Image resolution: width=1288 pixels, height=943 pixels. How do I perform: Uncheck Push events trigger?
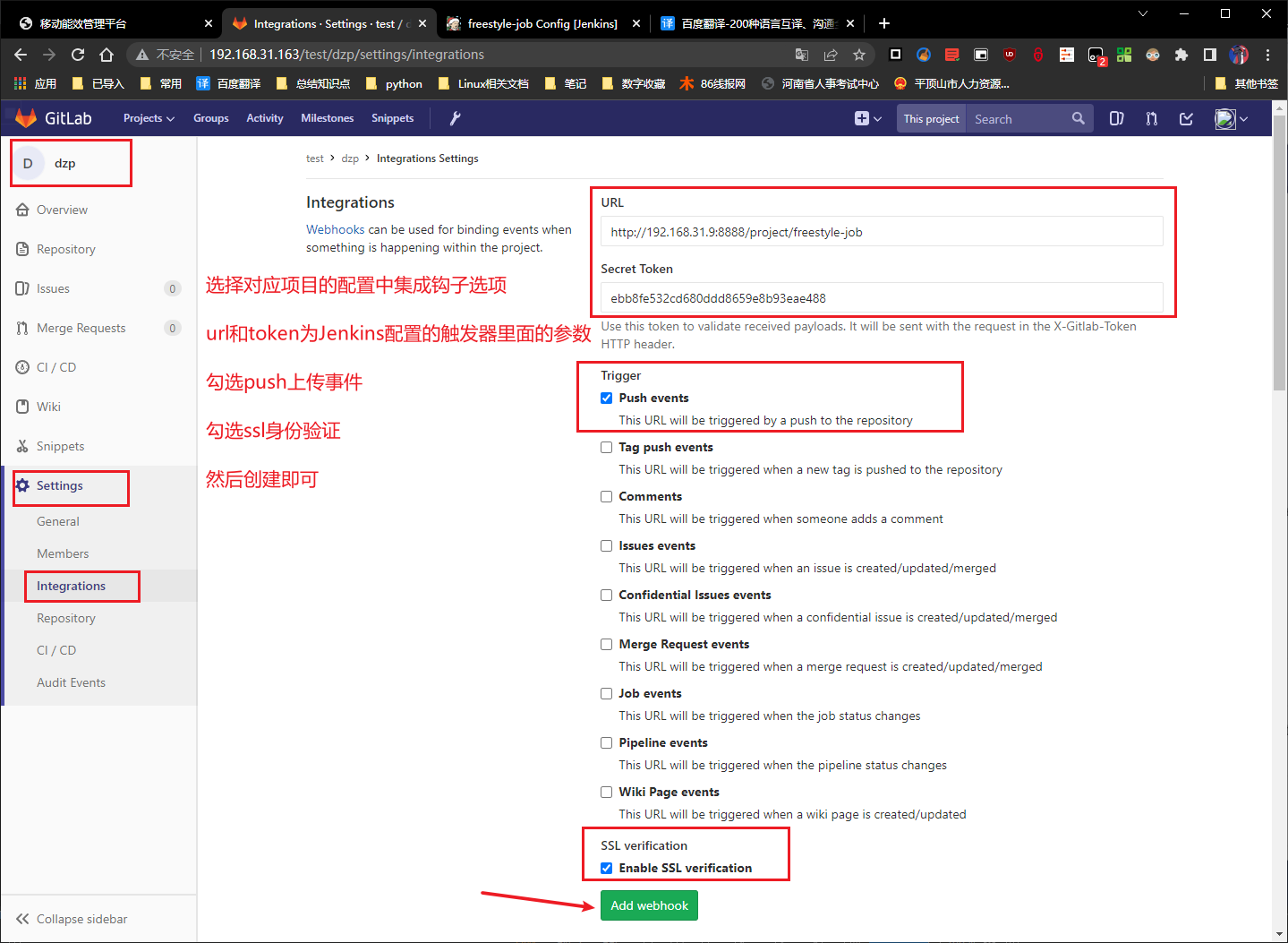[x=607, y=398]
